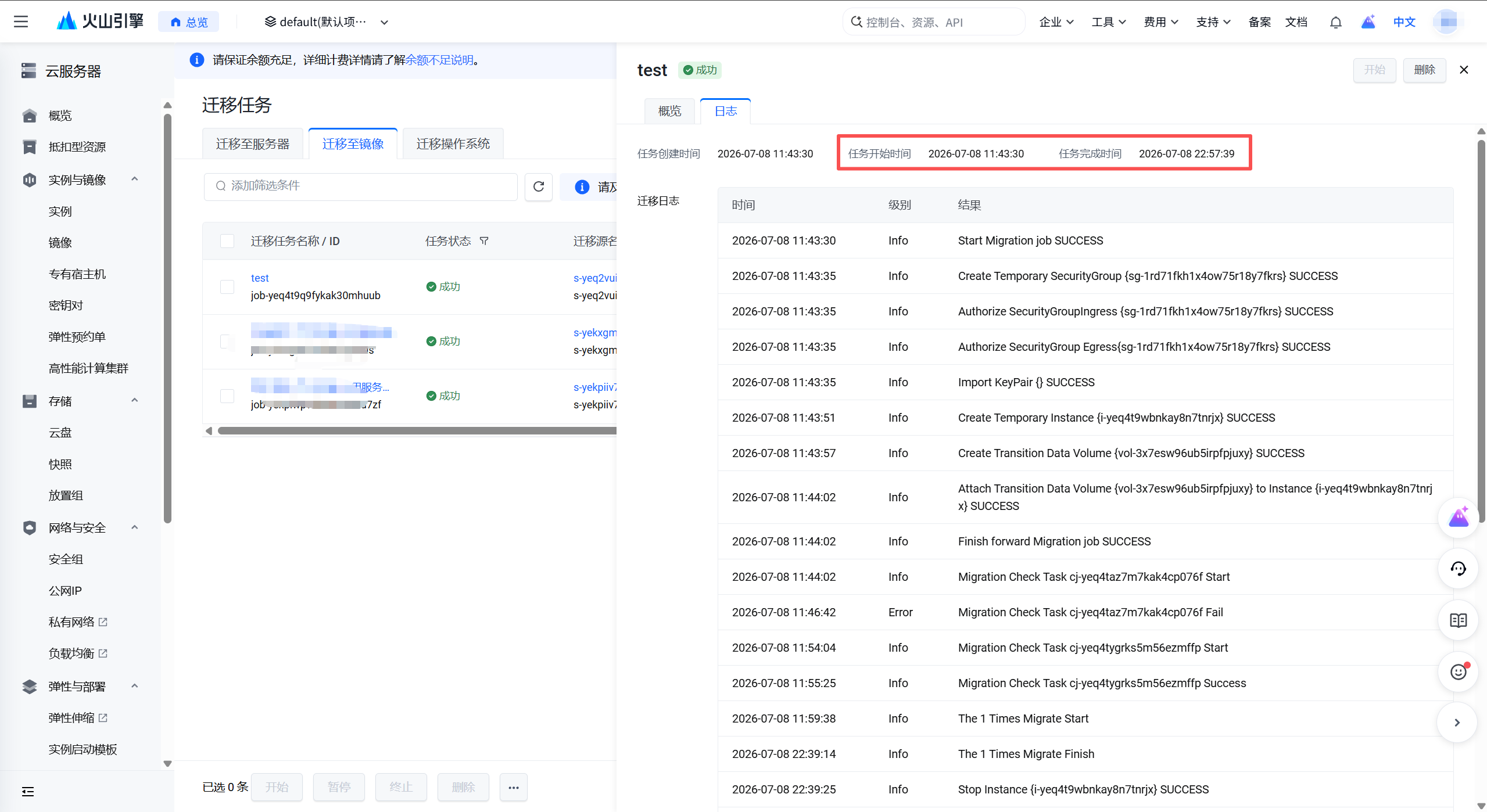Switch to the 迁移操作系统 tab
Viewport: 1487px width, 812px height.
pos(453,143)
